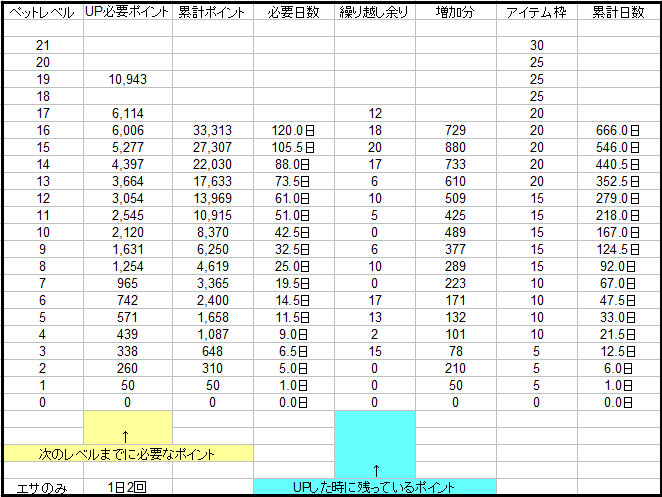The image size is (662, 497).
Task: Select the 必要日数 header cell
Action: 293,12
